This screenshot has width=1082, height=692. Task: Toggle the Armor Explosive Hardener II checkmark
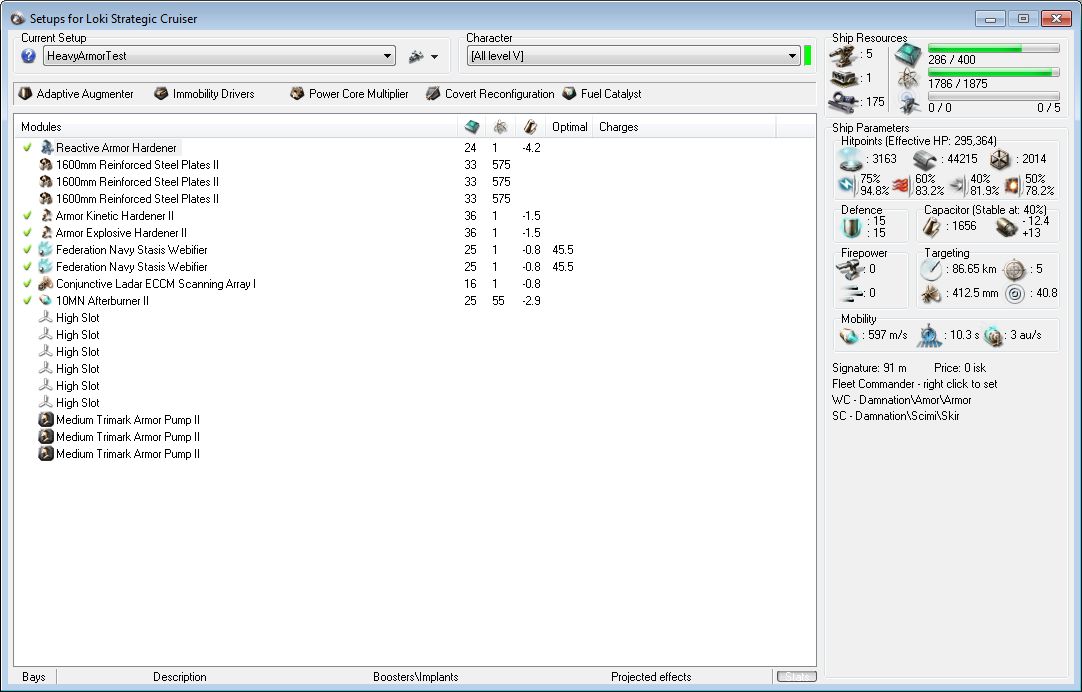(x=28, y=233)
